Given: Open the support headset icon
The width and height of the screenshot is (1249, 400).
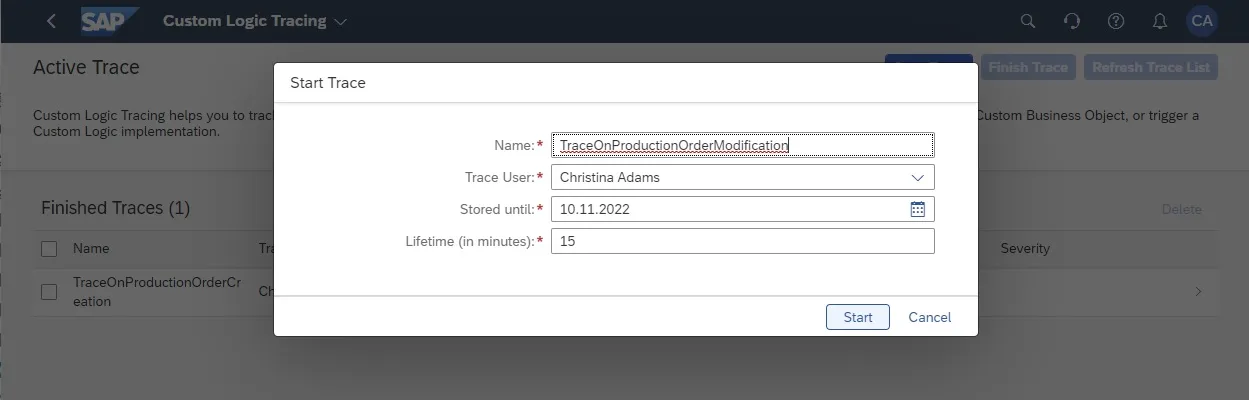Looking at the screenshot, I should (1071, 21).
